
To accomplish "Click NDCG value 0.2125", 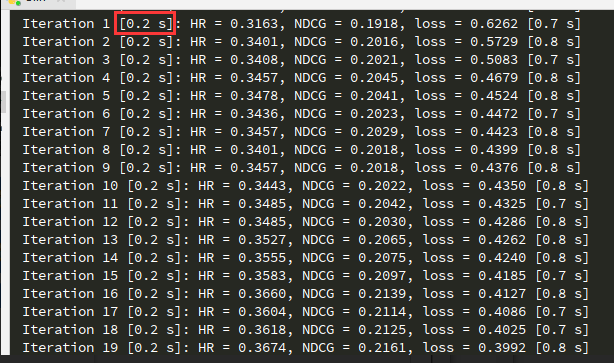I will pyautogui.click(x=382, y=330).
